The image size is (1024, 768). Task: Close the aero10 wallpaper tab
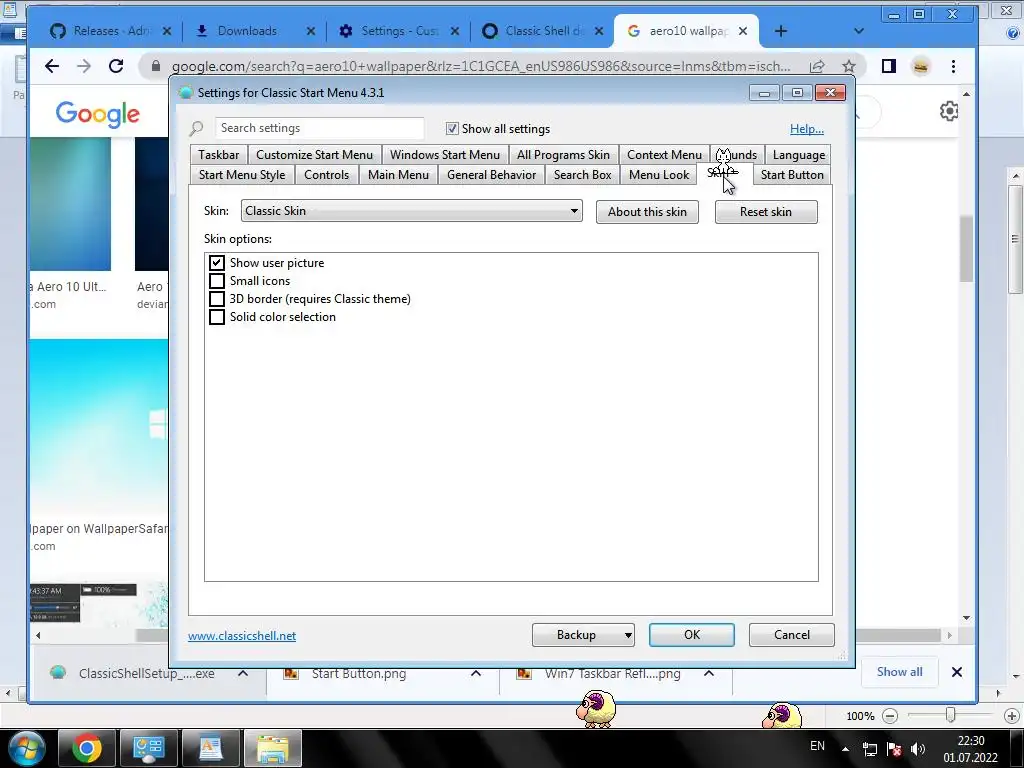[x=743, y=31]
